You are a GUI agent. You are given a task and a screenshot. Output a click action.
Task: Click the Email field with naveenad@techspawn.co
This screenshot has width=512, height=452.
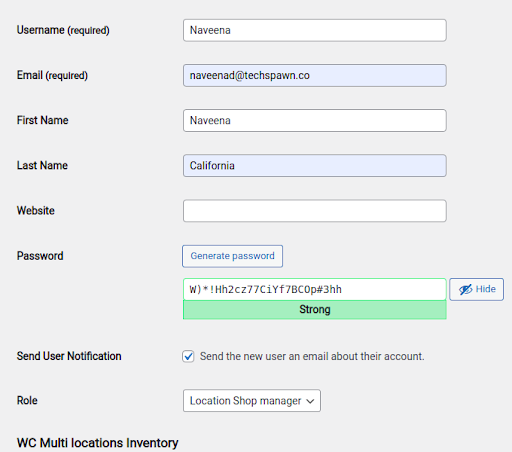click(315, 75)
